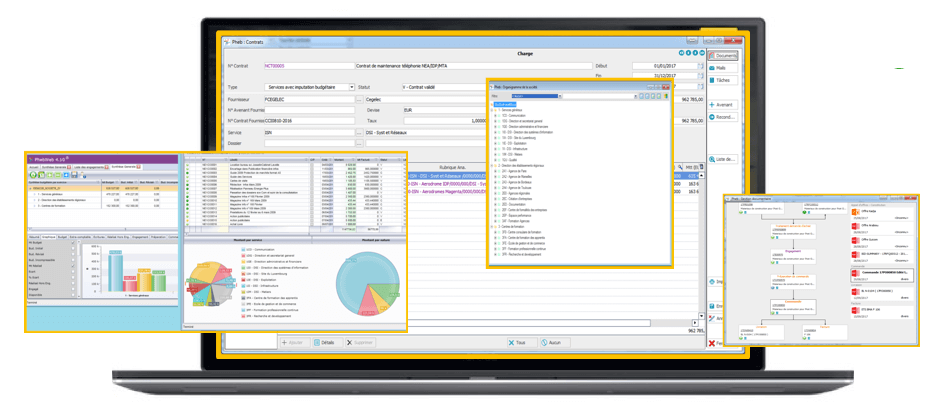Click the save disk icon in PhebWeb toolbar

[75, 175]
